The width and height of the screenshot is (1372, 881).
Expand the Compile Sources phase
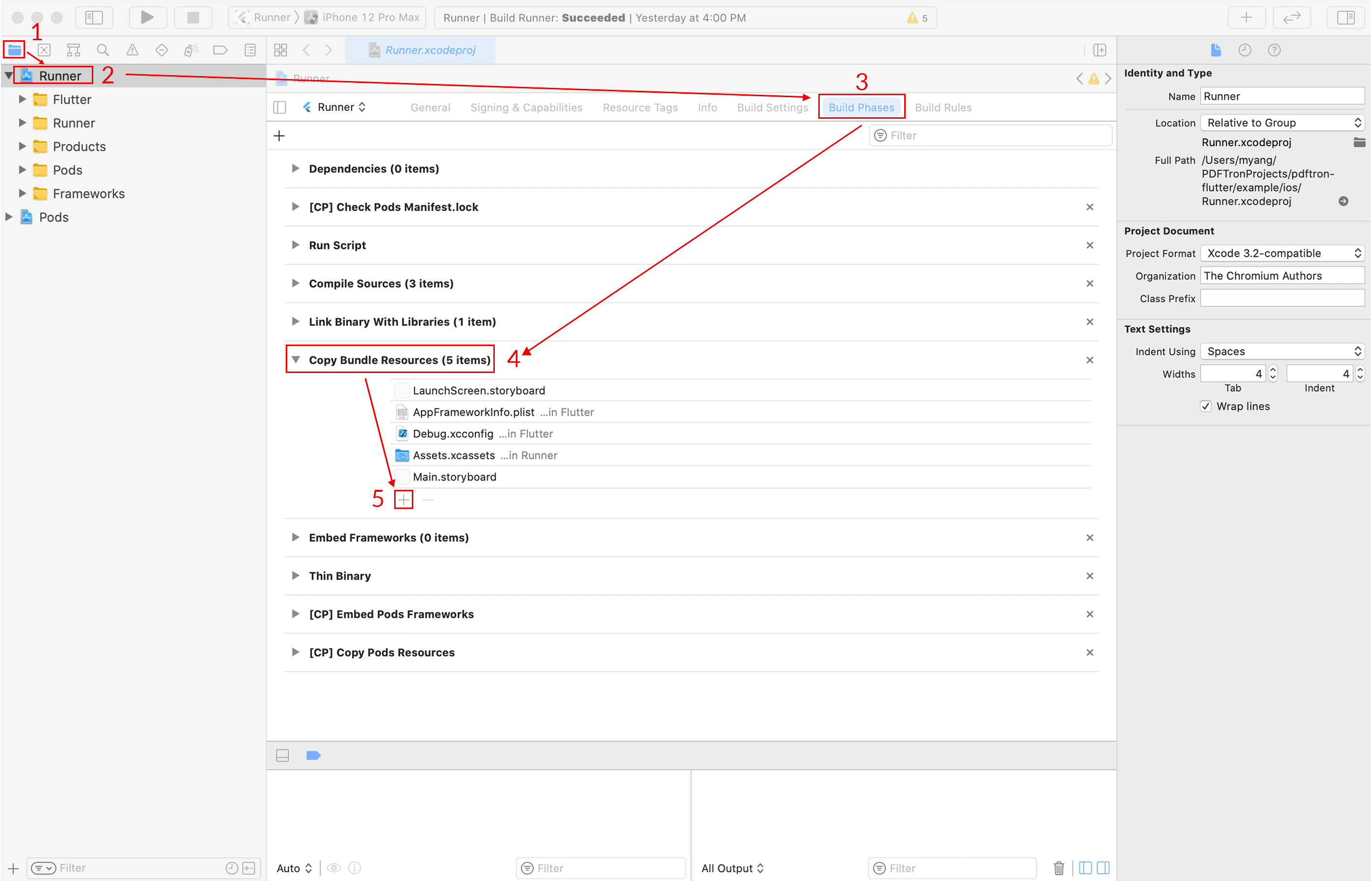295,283
